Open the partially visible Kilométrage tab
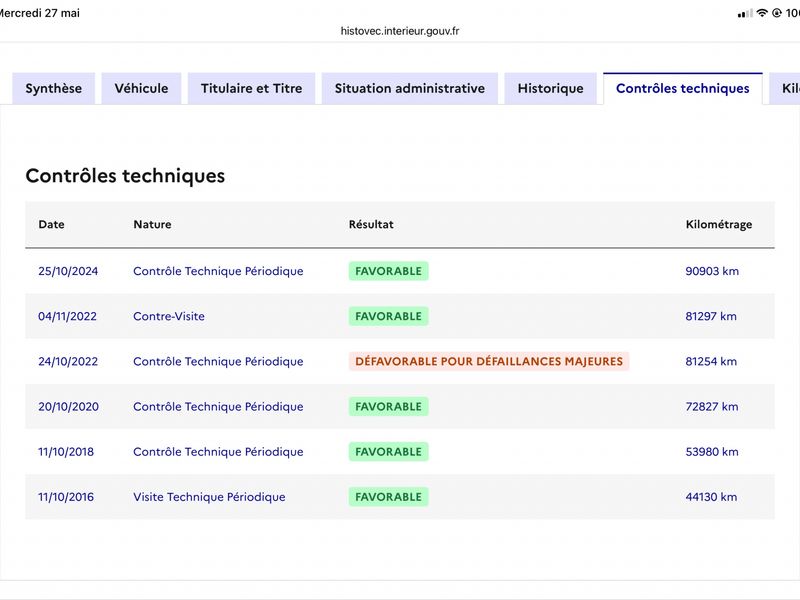This screenshot has height=600, width=800. tap(786, 88)
